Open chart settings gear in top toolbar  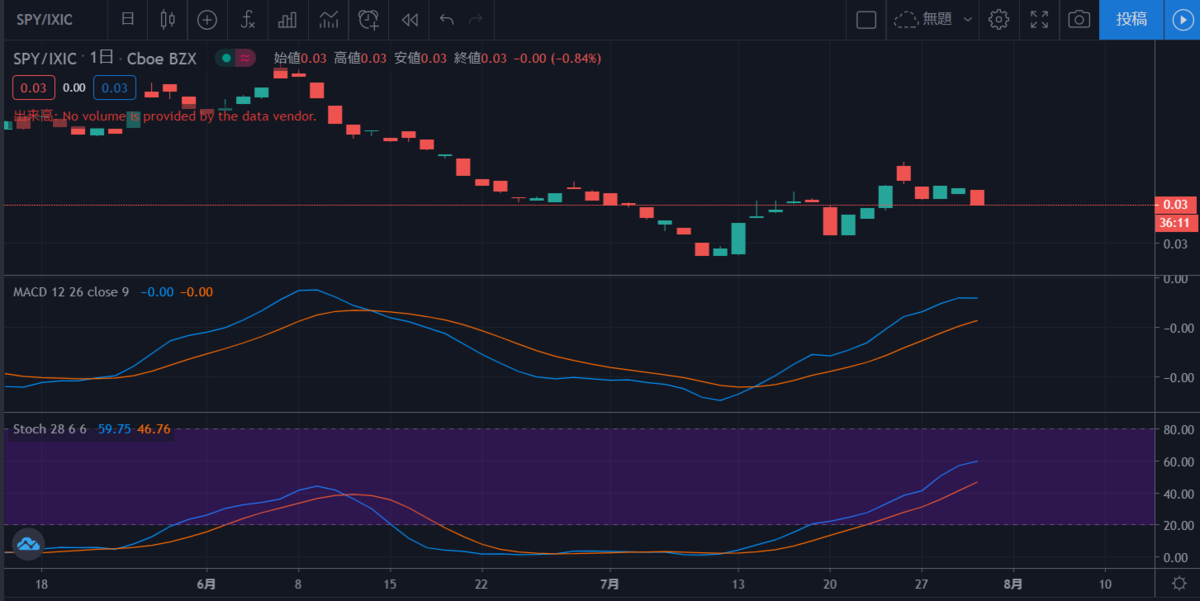998,19
